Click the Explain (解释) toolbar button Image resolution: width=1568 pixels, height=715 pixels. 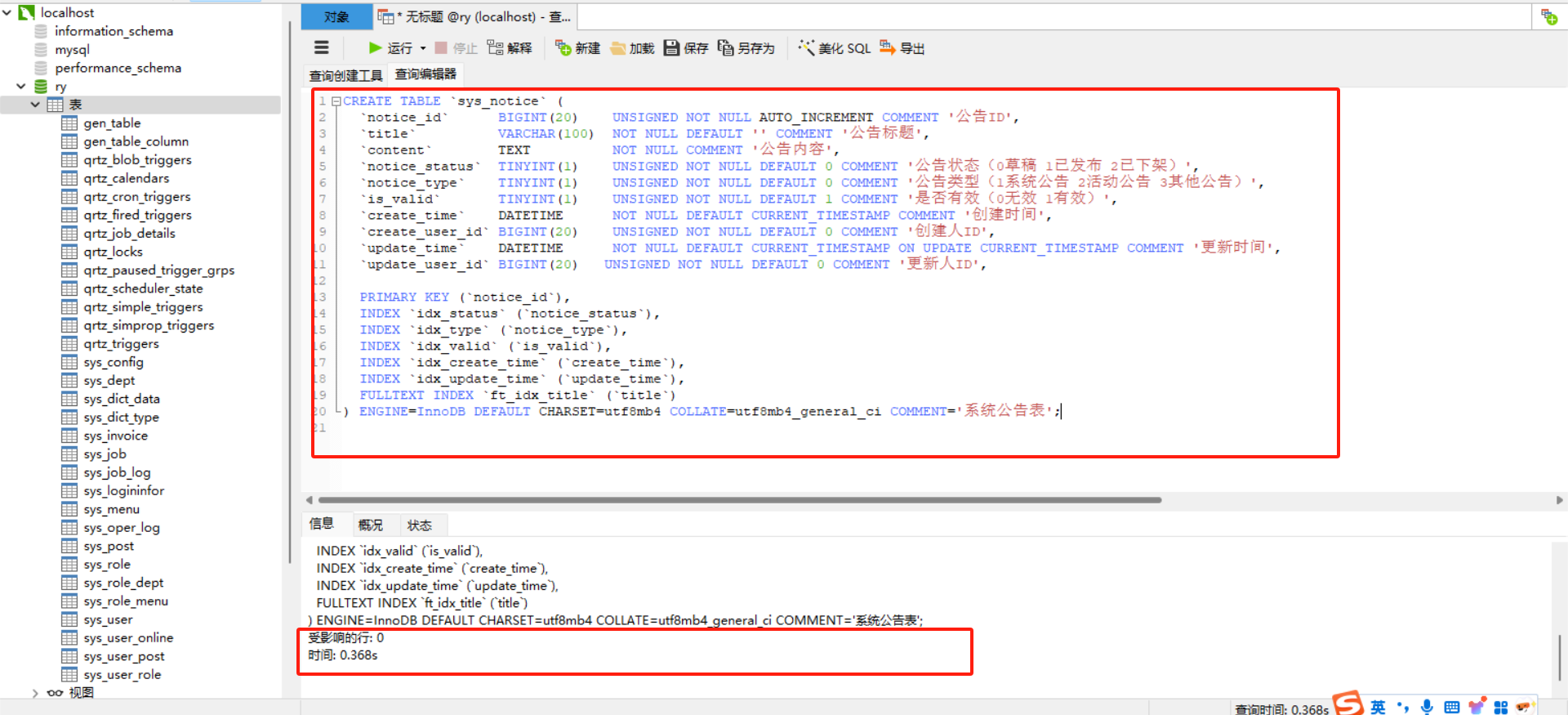(x=510, y=48)
